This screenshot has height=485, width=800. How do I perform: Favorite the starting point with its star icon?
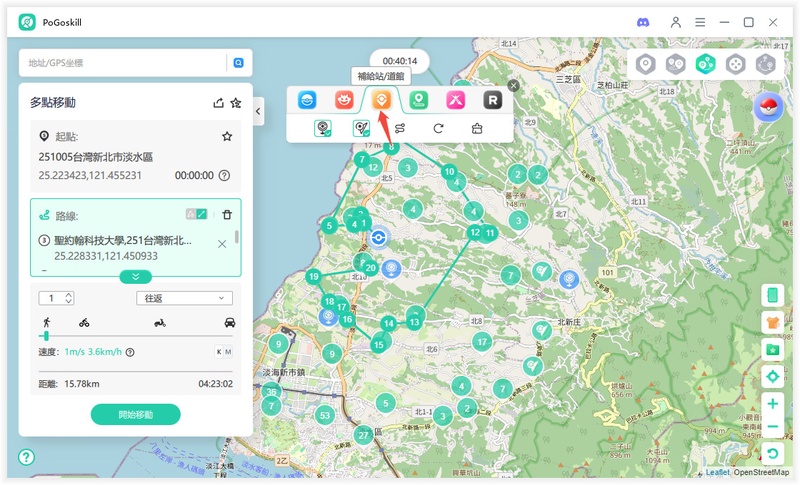(x=227, y=136)
